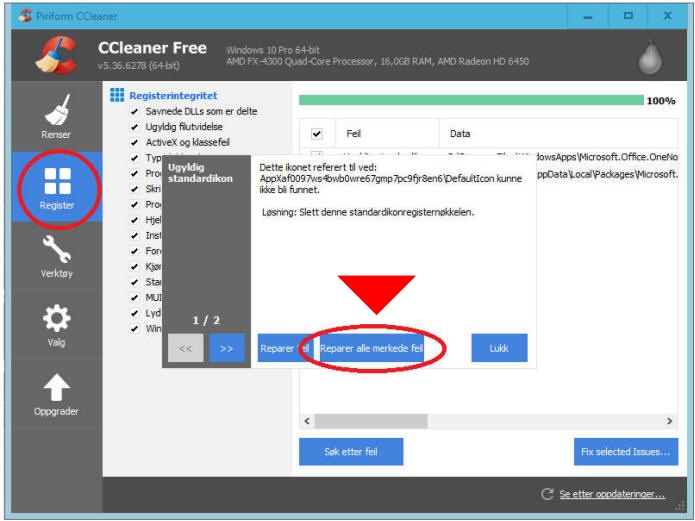Screen dimensions: 695x521
Task: Go to next issue with >> button
Action: [226, 348]
